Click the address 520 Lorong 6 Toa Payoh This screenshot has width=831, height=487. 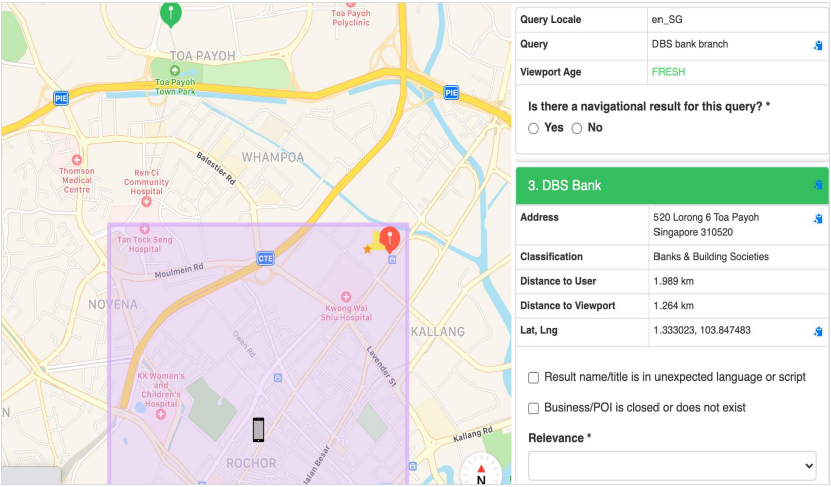(706, 225)
